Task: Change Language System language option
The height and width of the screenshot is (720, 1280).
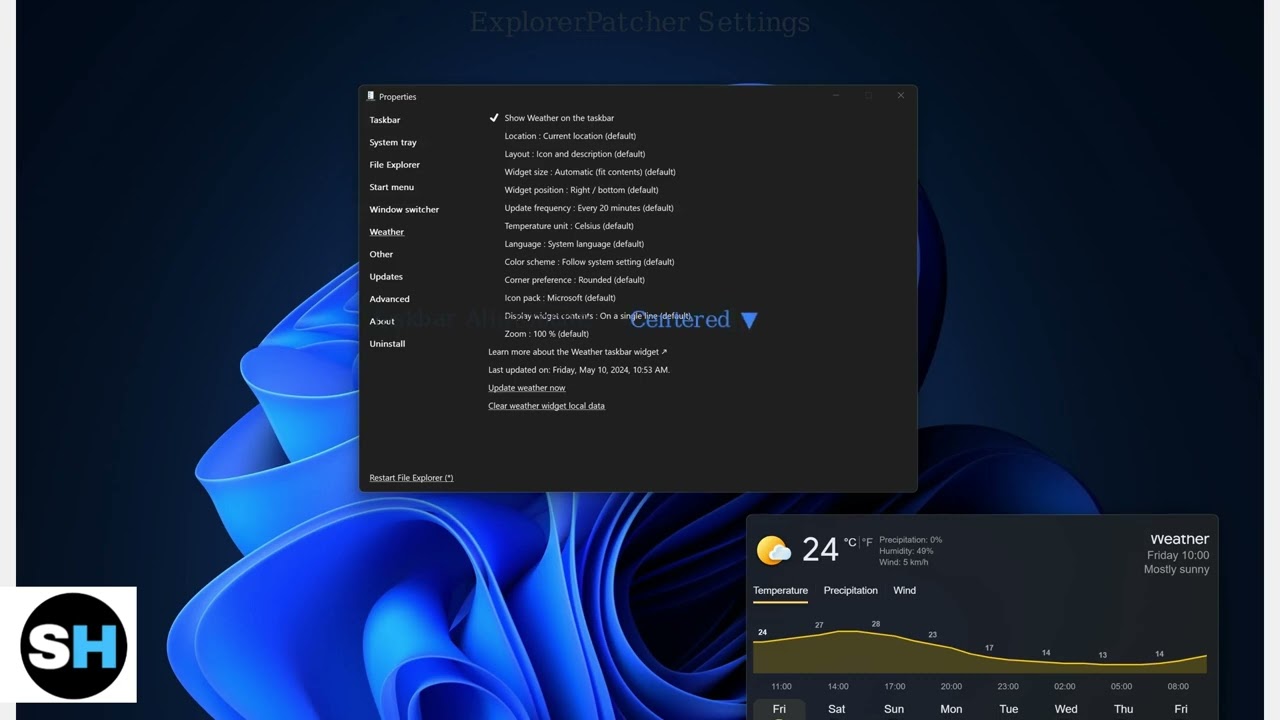Action: pos(574,244)
